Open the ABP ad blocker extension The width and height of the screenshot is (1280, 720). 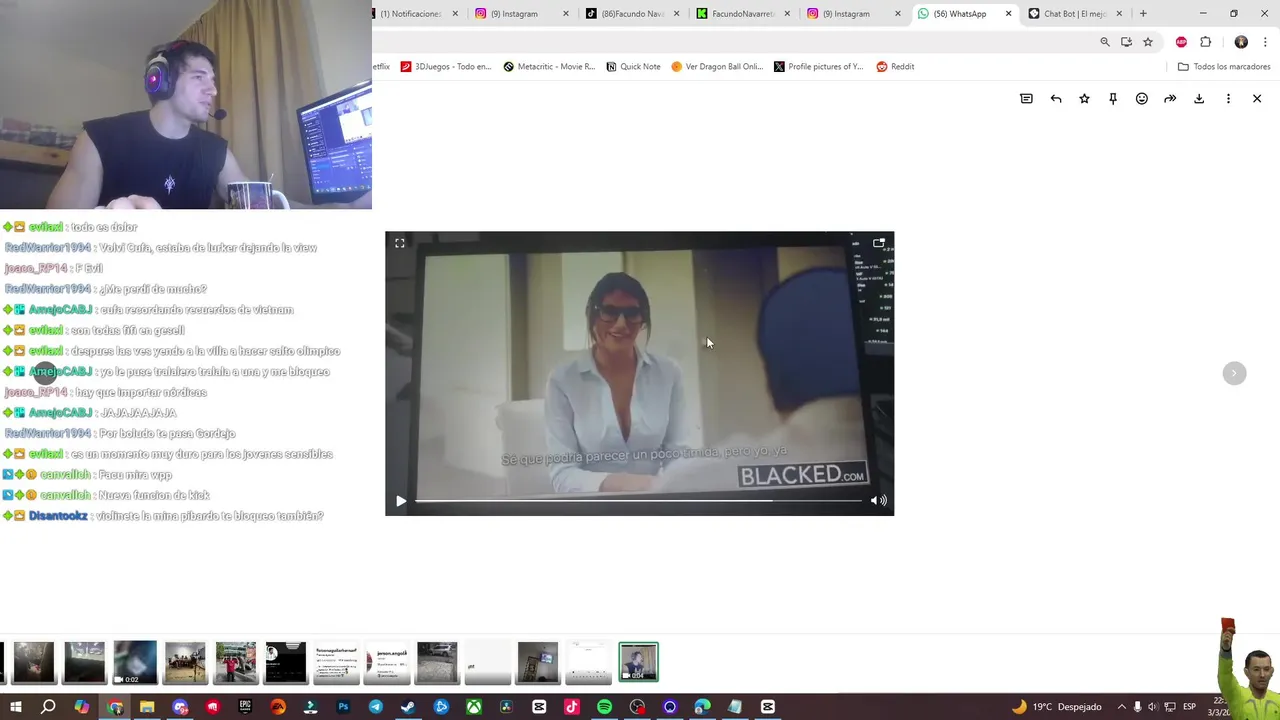pos(1181,42)
